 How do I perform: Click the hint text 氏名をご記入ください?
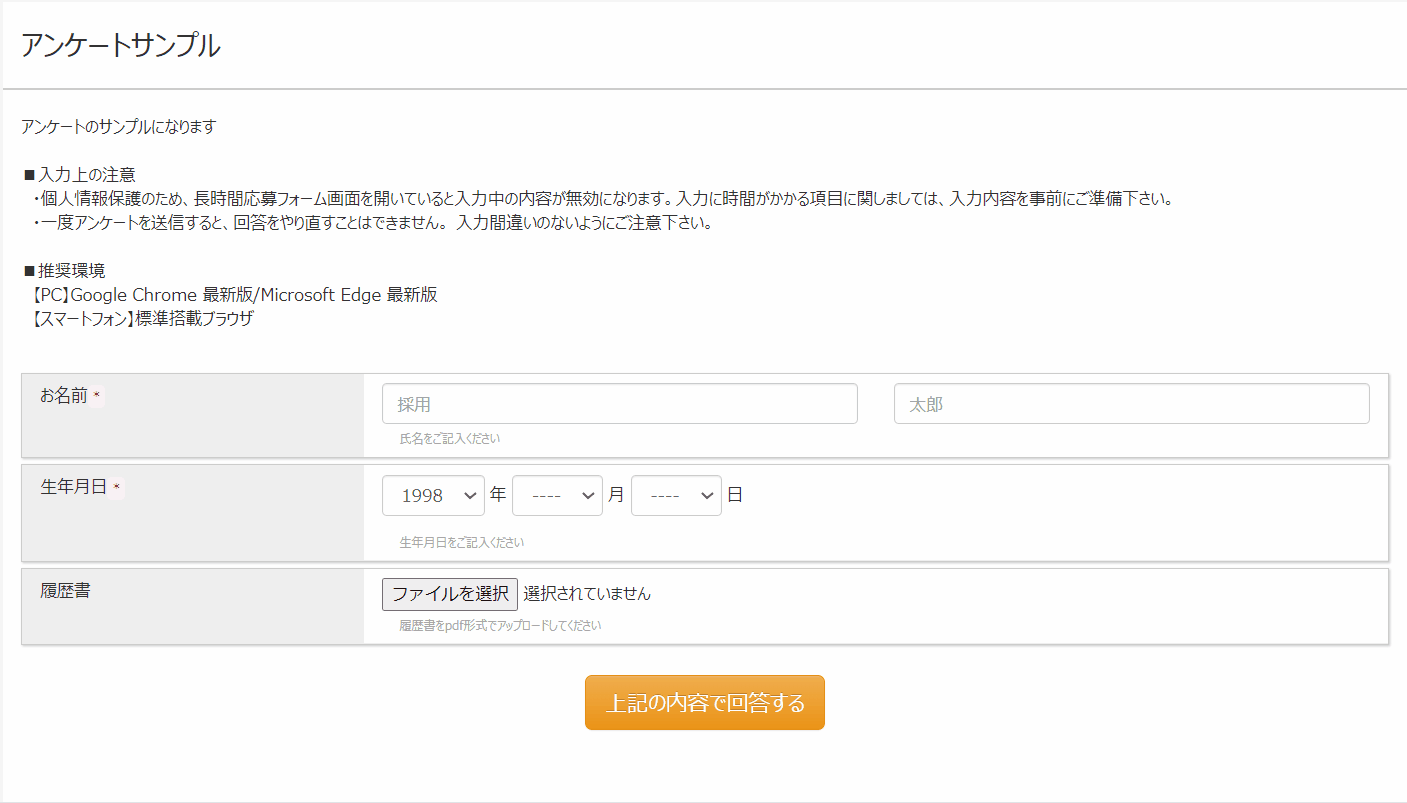[450, 439]
